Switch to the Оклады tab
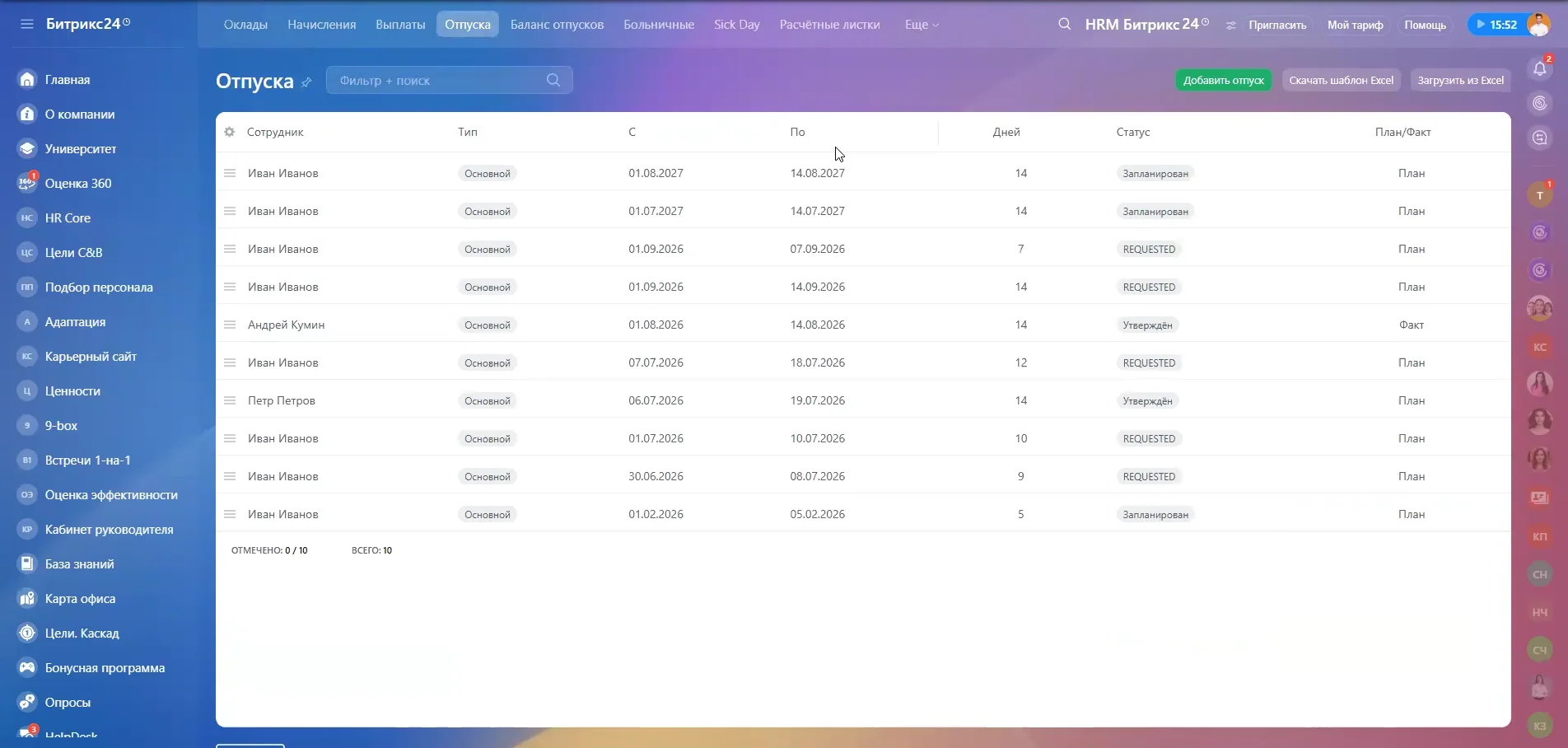This screenshot has width=1568, height=748. 245,25
